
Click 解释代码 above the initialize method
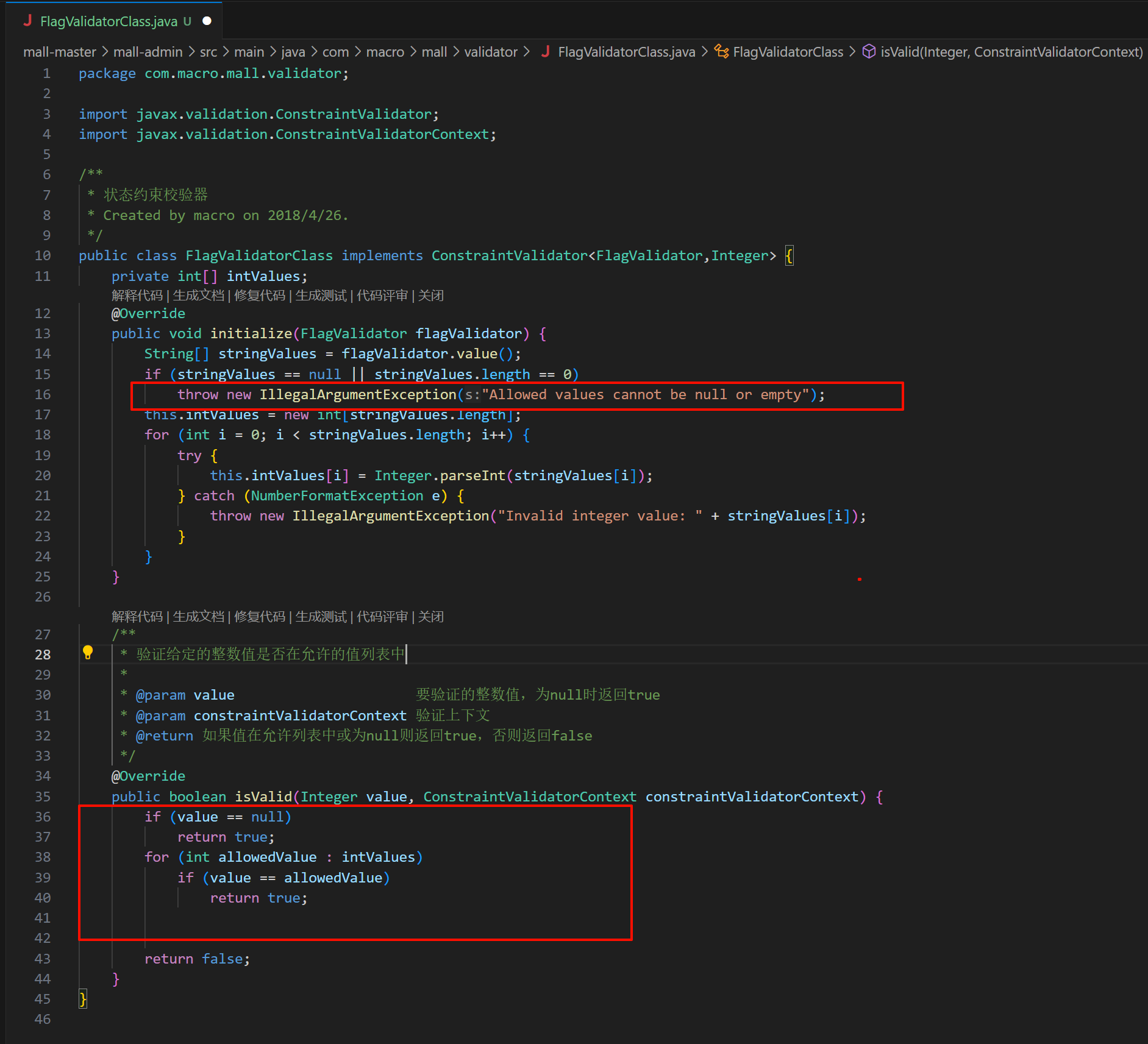pyautogui.click(x=137, y=296)
